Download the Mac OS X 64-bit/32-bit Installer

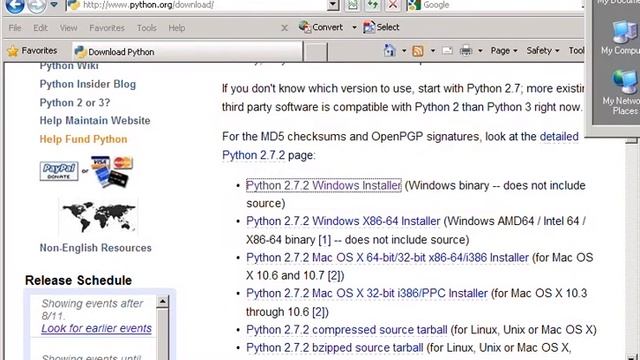click(x=387, y=258)
